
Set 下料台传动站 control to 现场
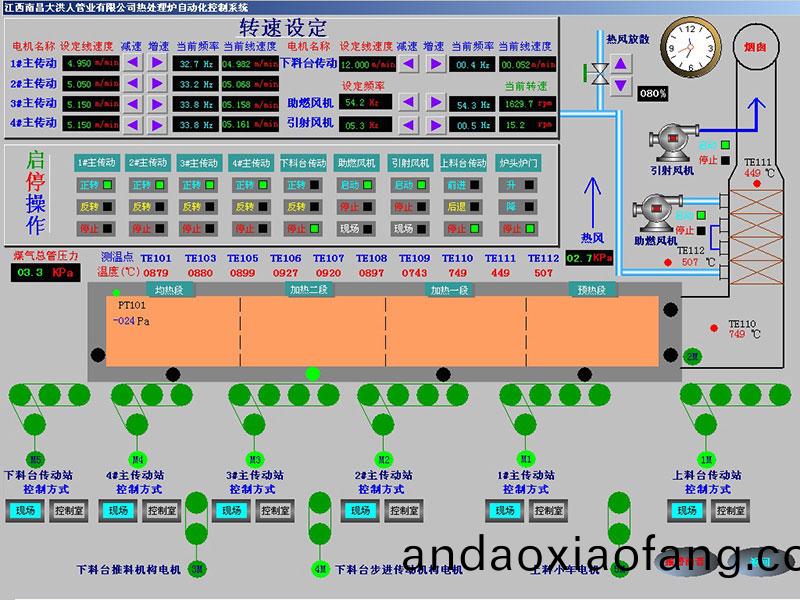(x=25, y=510)
